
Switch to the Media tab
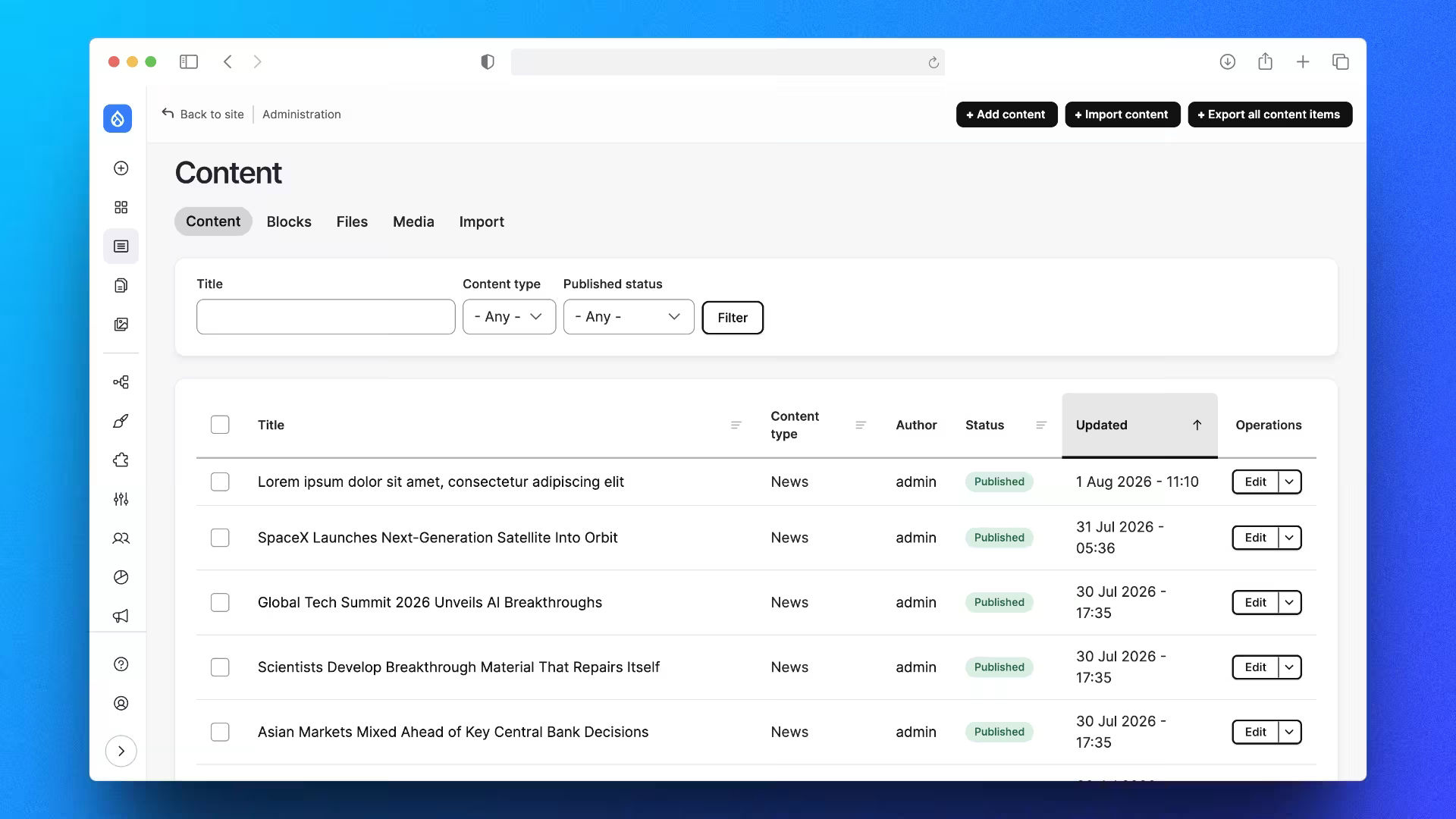click(x=413, y=221)
